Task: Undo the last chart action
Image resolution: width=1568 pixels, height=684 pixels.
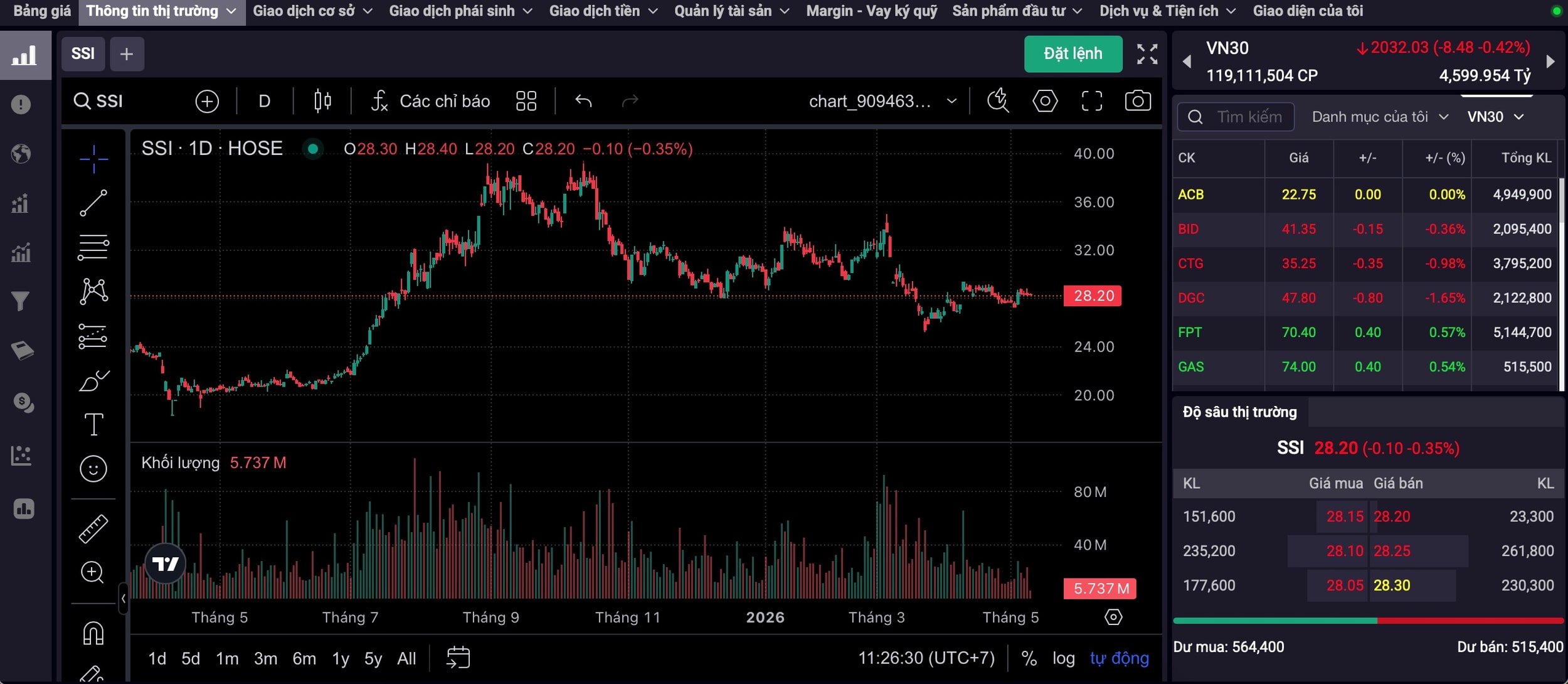Action: tap(583, 101)
